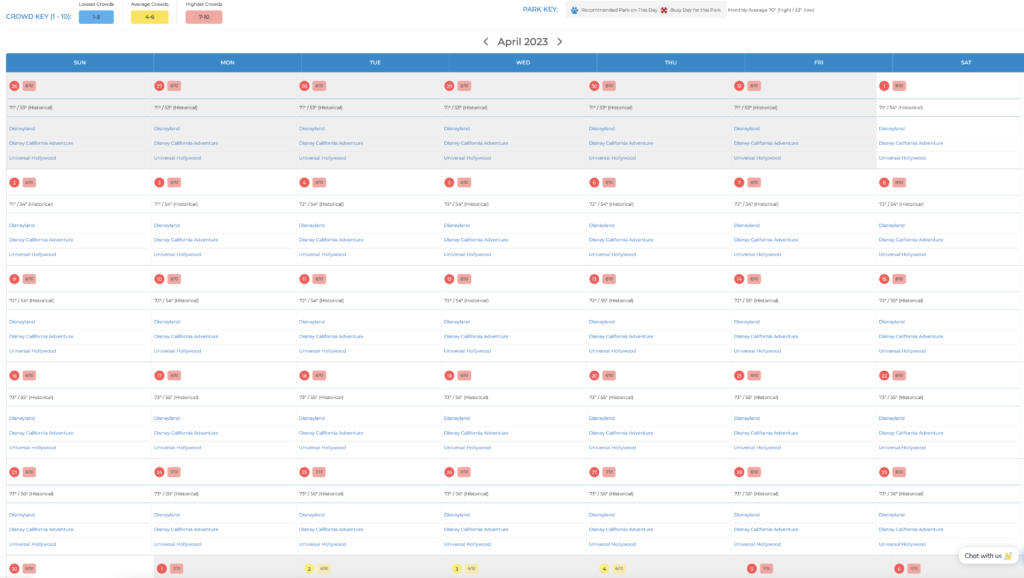Select the March 30 date circle
The image size is (1024, 578).
[x=594, y=86]
